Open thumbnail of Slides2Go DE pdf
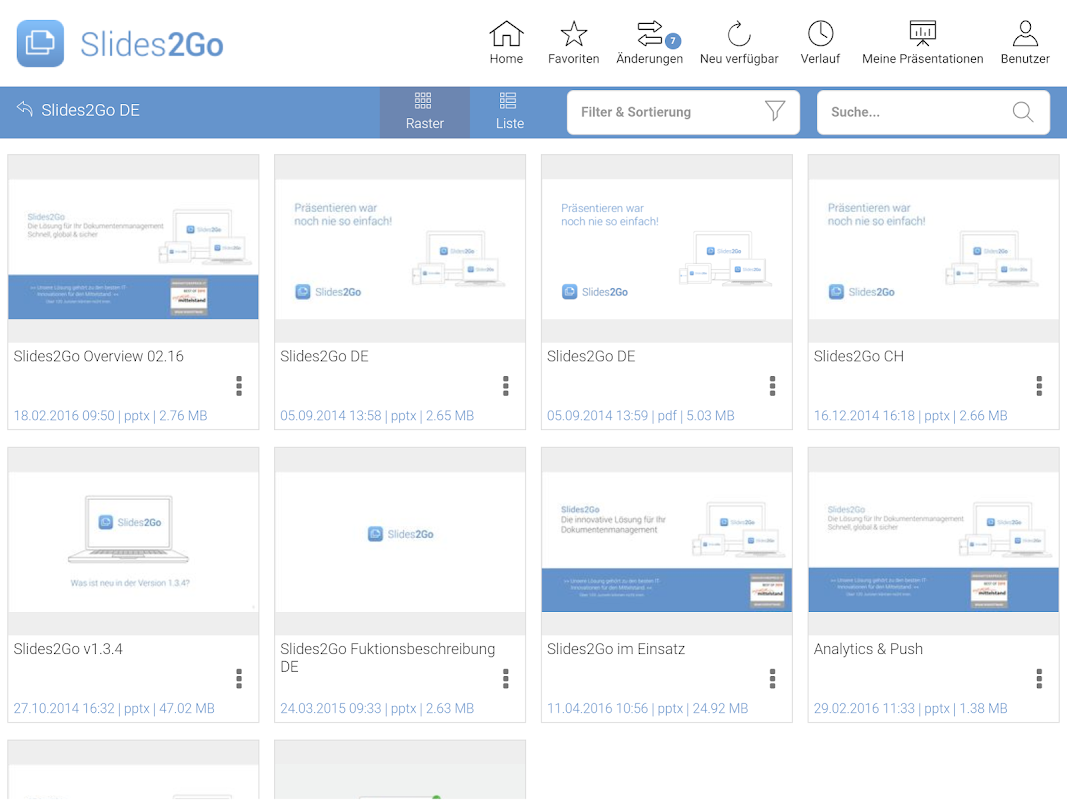1067x800 pixels. coord(667,249)
